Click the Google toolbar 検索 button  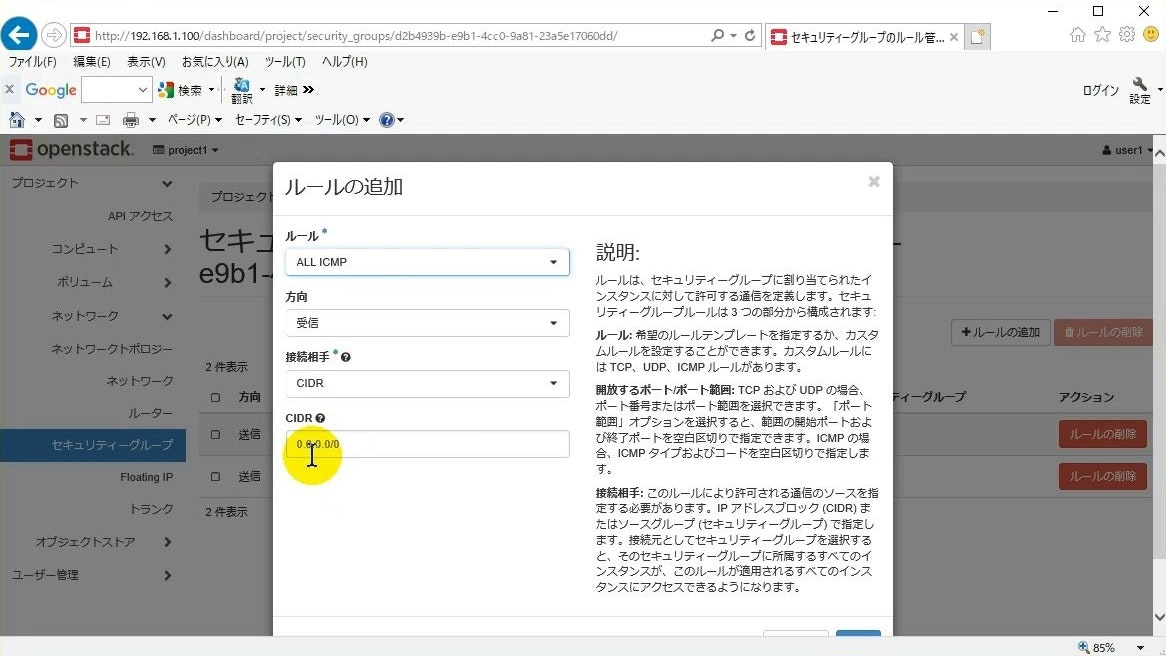point(181,90)
